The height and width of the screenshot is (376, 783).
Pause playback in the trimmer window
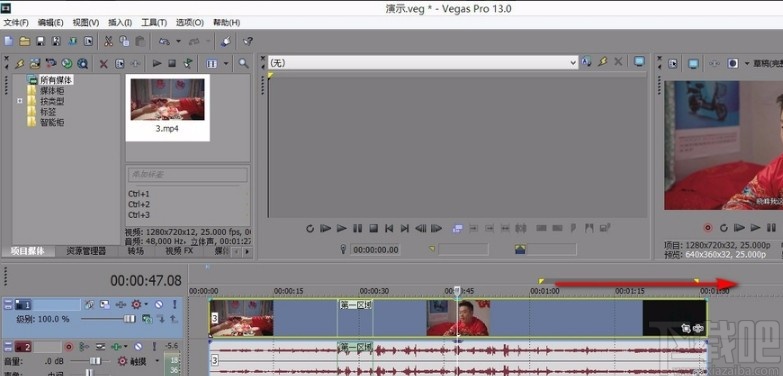357,228
